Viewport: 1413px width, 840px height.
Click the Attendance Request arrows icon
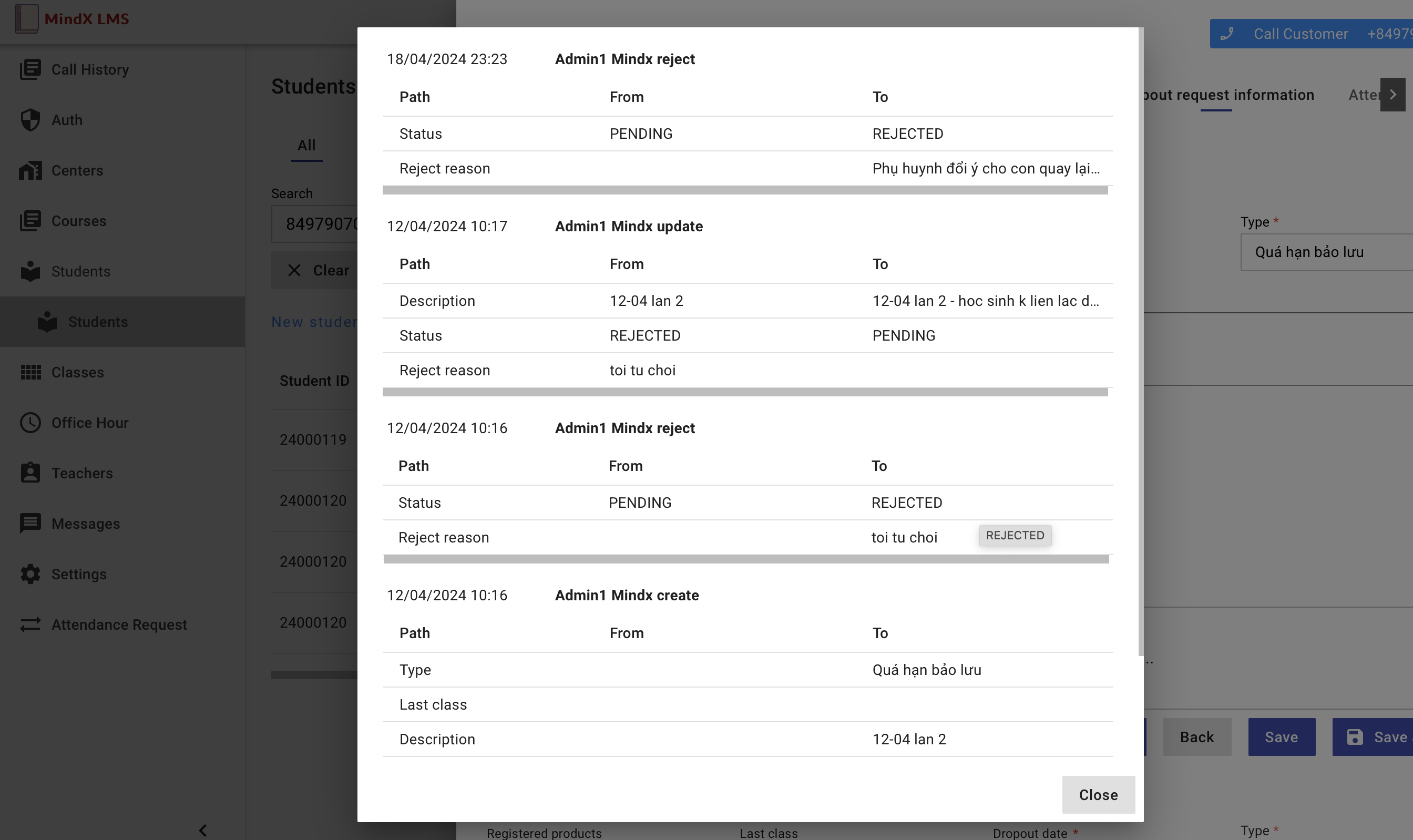click(30, 624)
